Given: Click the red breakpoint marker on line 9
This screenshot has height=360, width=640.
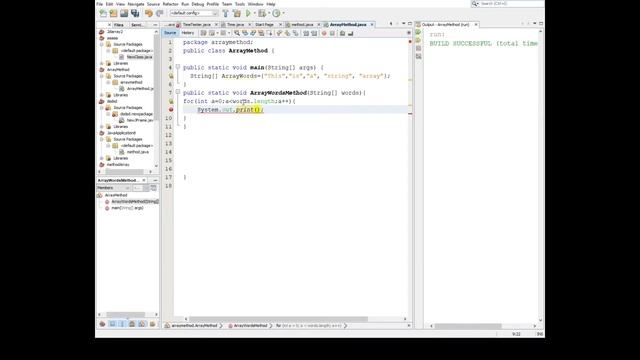Looking at the screenshot, I should (x=171, y=109).
